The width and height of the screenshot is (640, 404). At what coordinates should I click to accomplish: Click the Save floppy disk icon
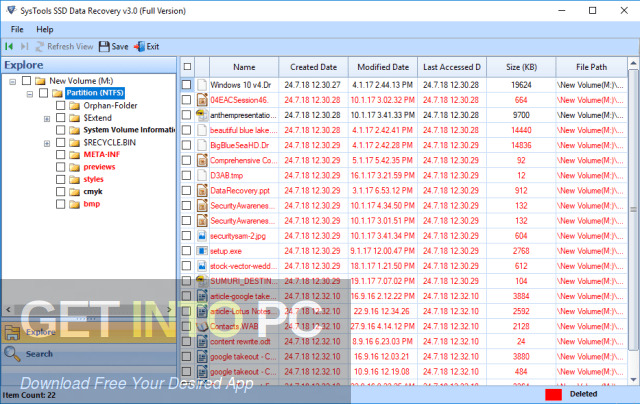[x=104, y=47]
